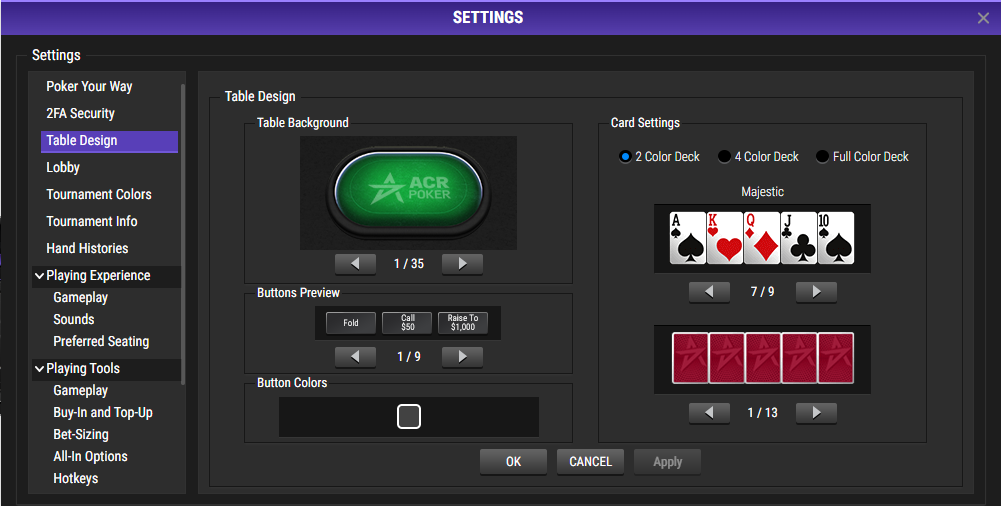Click the '1 / 35' background counter
Screen dimensions: 1001x506
[x=409, y=264]
